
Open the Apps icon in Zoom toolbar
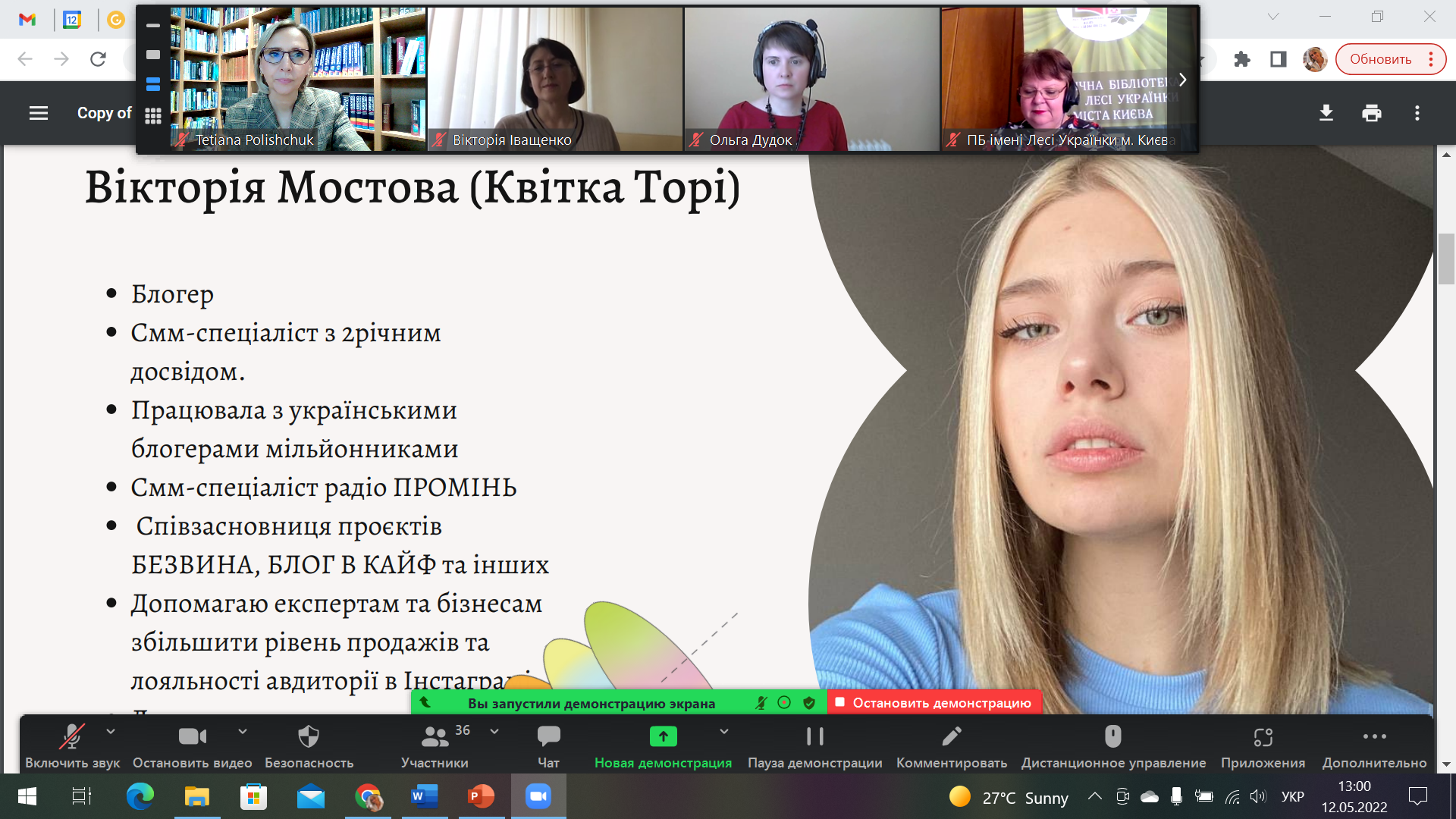point(1263,737)
